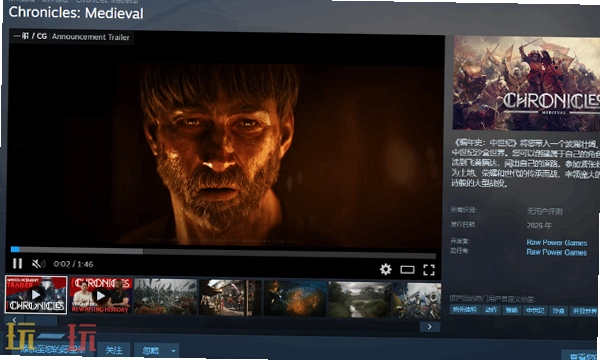Open the army battlefield screenshot thumbnail
Screen dimensions: 600x360
click(165, 297)
